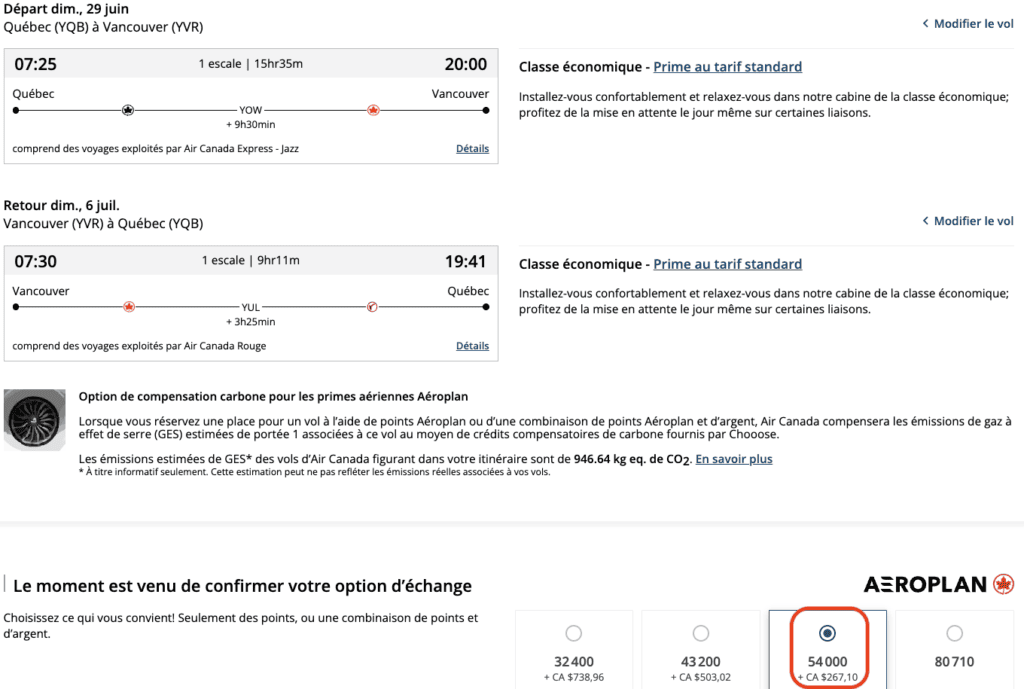
Task: Select the 32 400 points radio option
Action: [x=573, y=633]
